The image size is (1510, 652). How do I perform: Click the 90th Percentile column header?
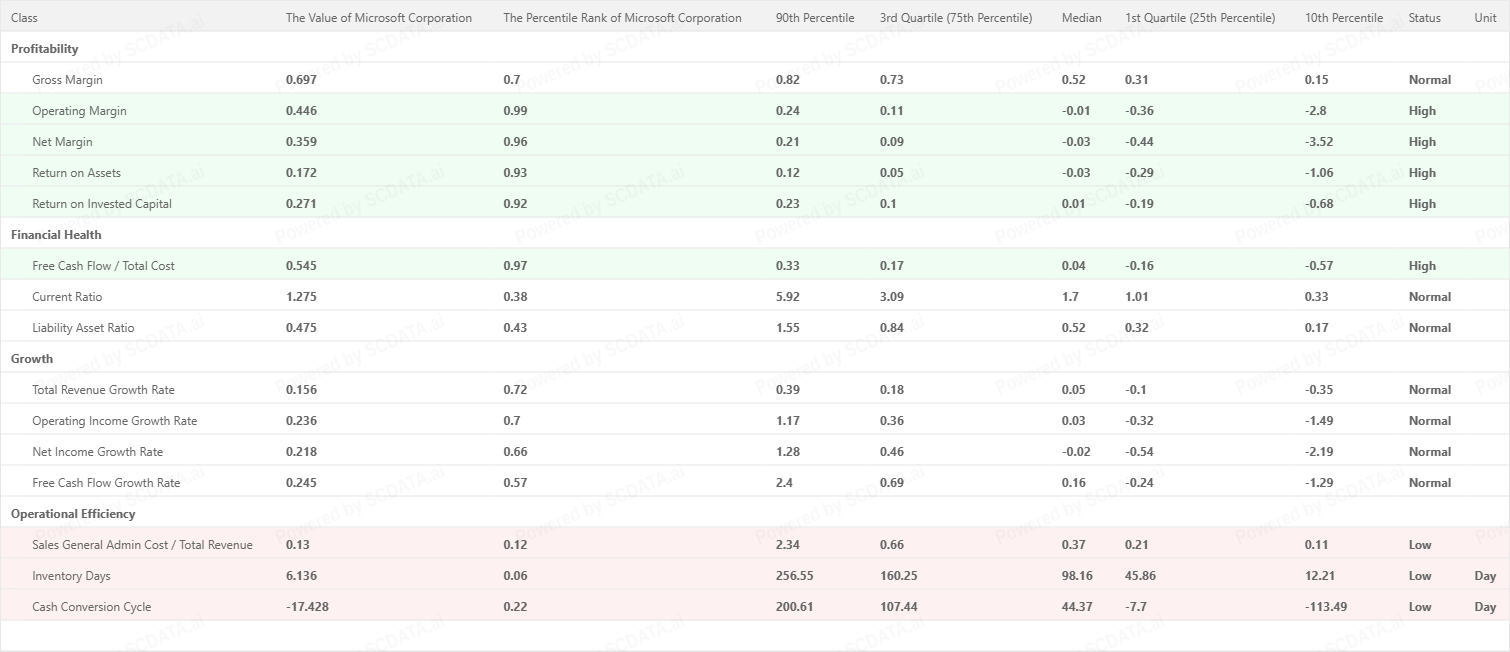815,18
